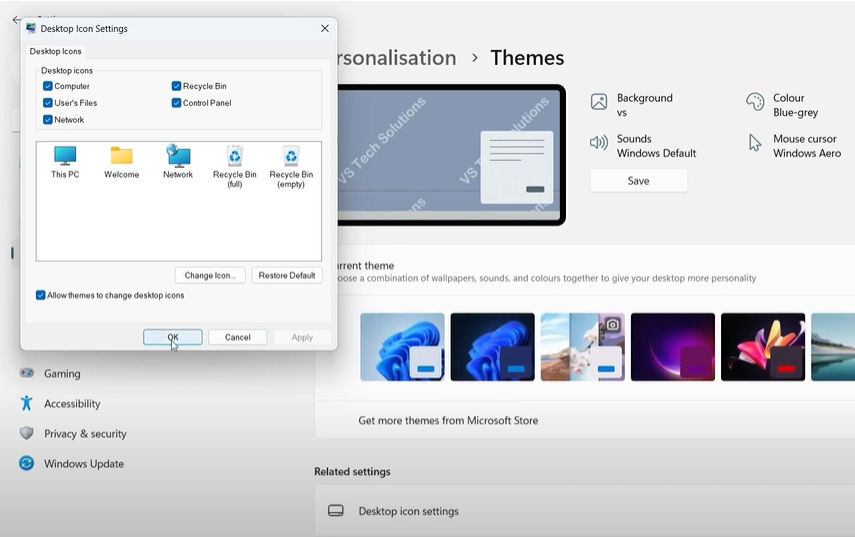Click the Desktop Icon Settings title bar icon

pos(31,28)
